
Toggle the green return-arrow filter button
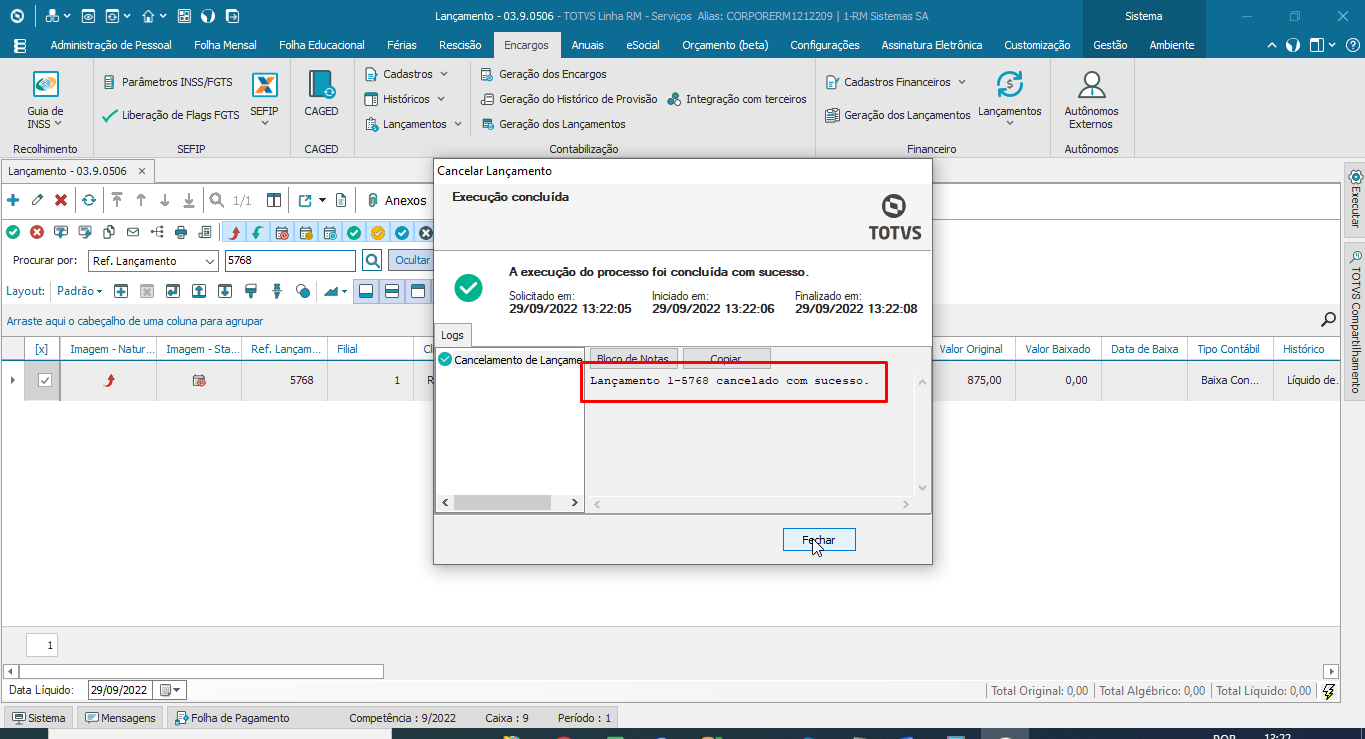click(x=258, y=232)
